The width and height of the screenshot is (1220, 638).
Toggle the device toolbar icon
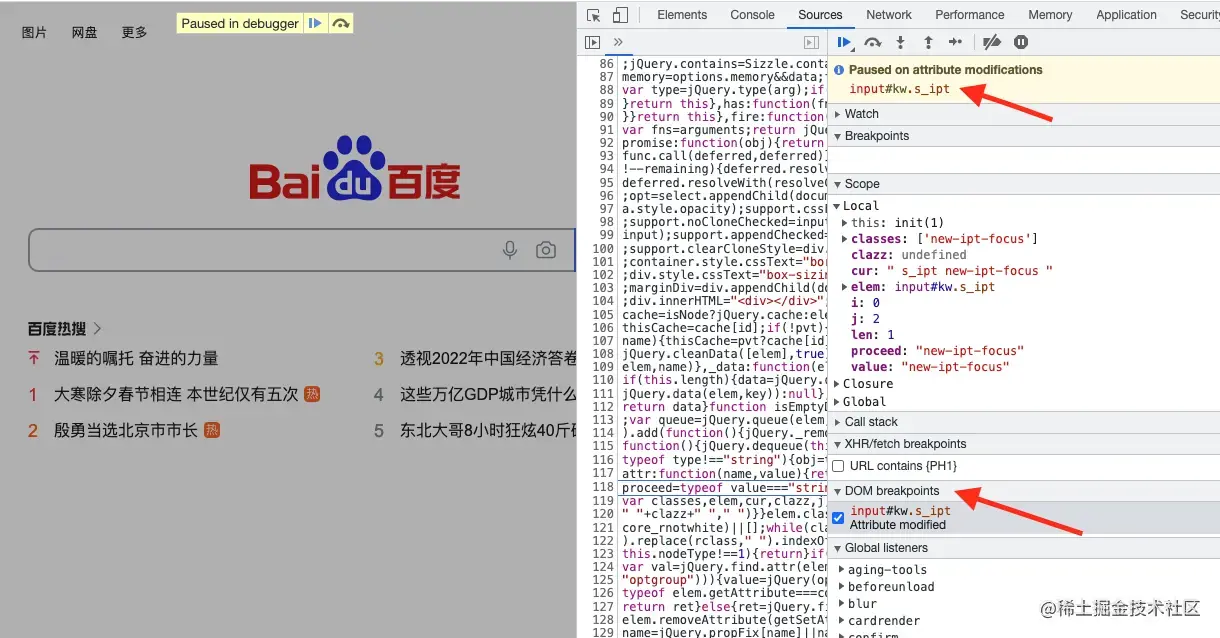620,15
